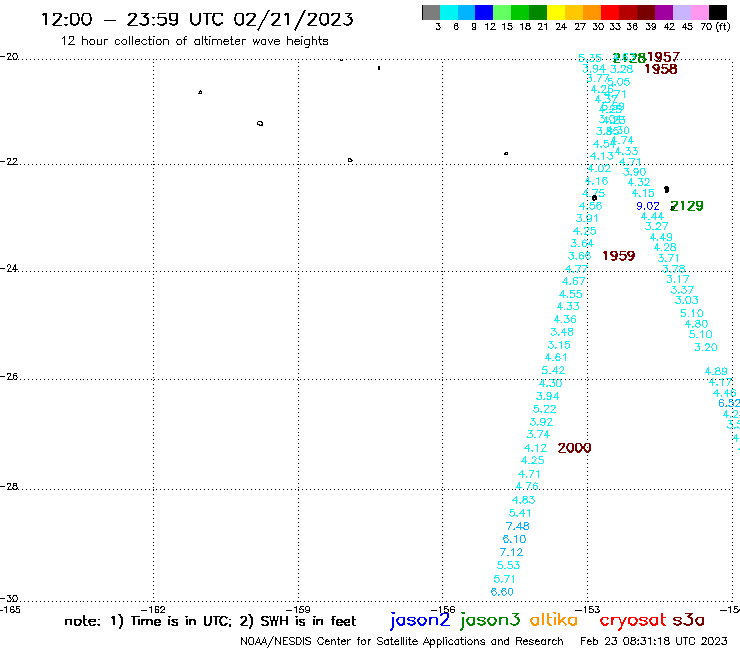Click the '6.60' reading at track bottom
Screen dimensions: 740x650
(502, 592)
